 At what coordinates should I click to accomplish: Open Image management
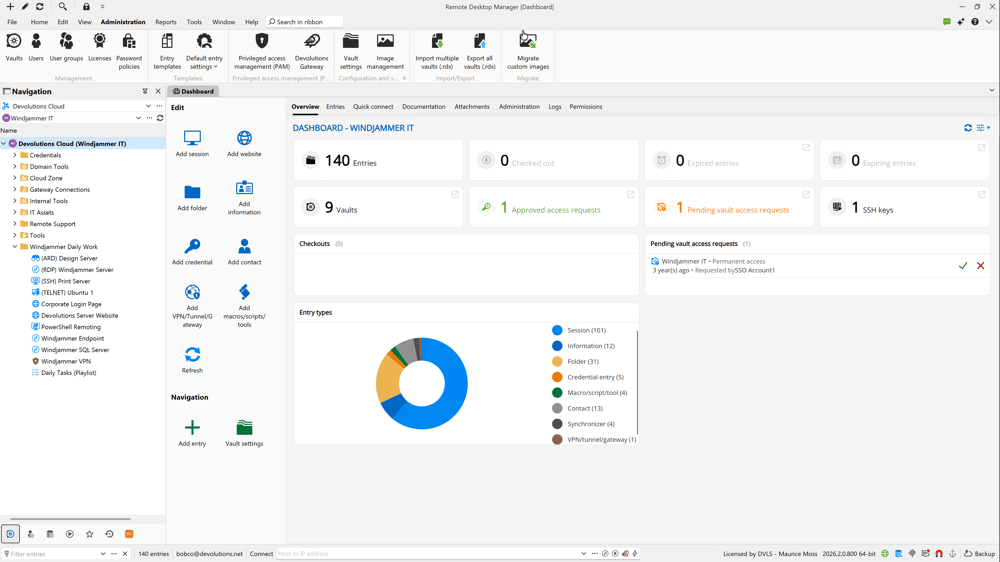pyautogui.click(x=385, y=51)
